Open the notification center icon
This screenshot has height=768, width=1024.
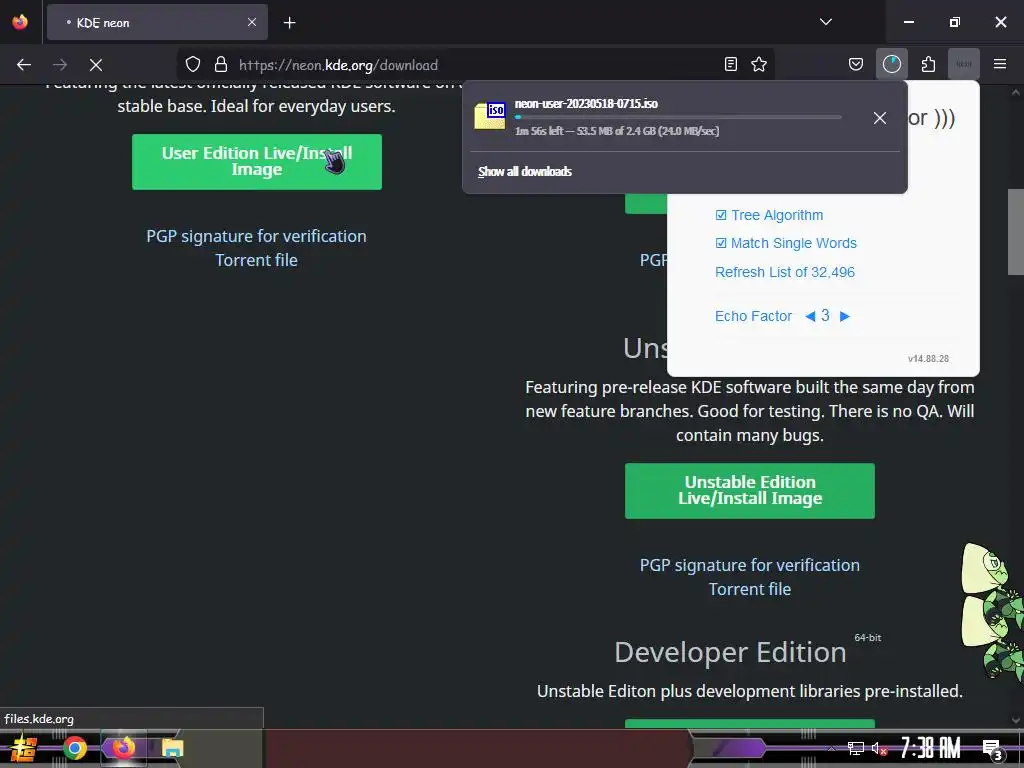point(993,749)
